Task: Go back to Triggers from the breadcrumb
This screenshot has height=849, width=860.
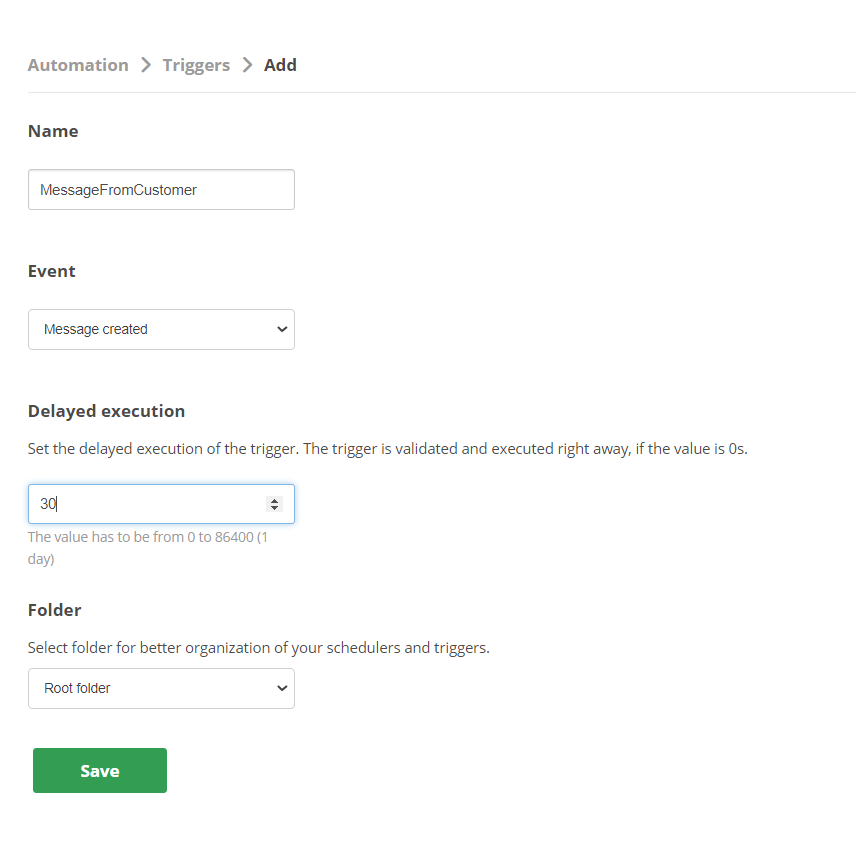Action: (x=196, y=64)
